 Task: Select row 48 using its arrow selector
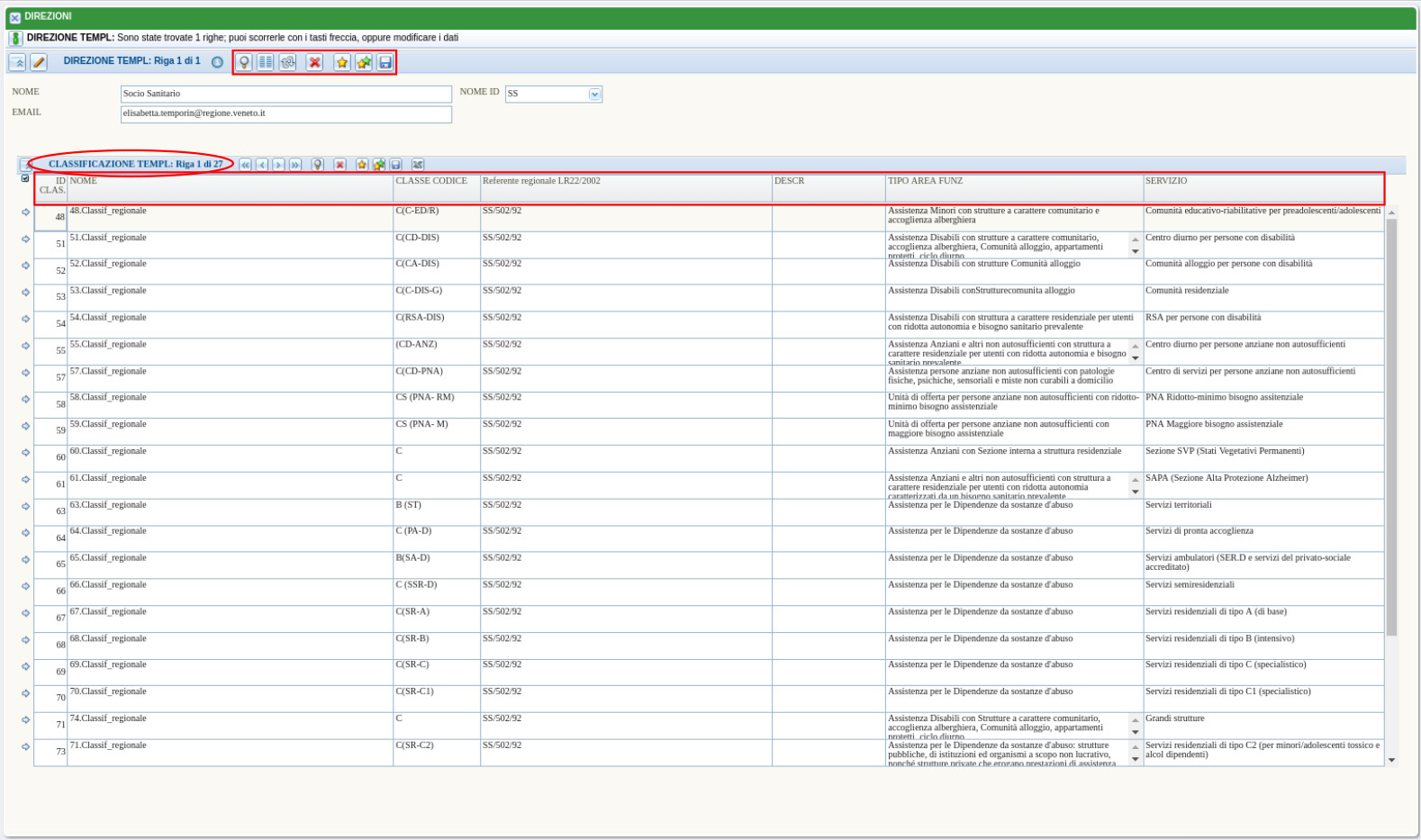(x=25, y=212)
